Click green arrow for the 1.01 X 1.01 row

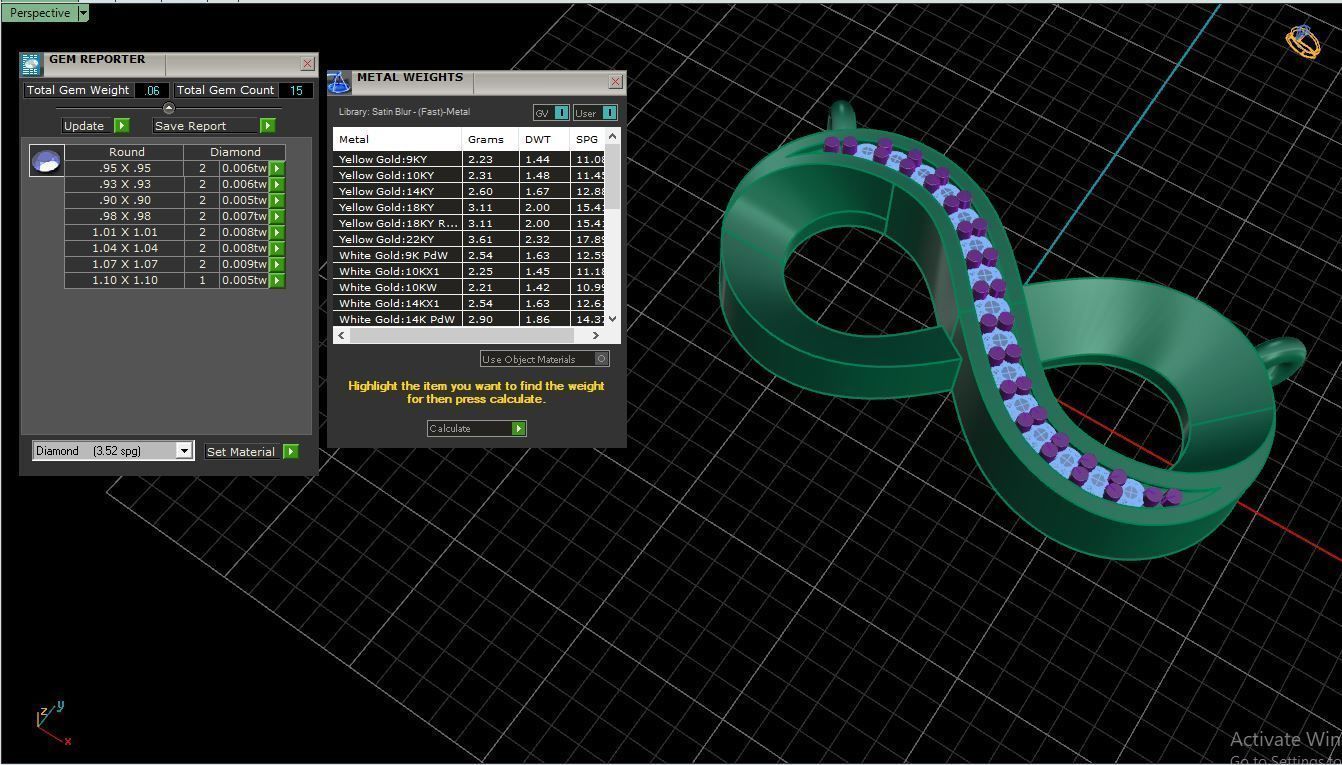click(x=277, y=232)
